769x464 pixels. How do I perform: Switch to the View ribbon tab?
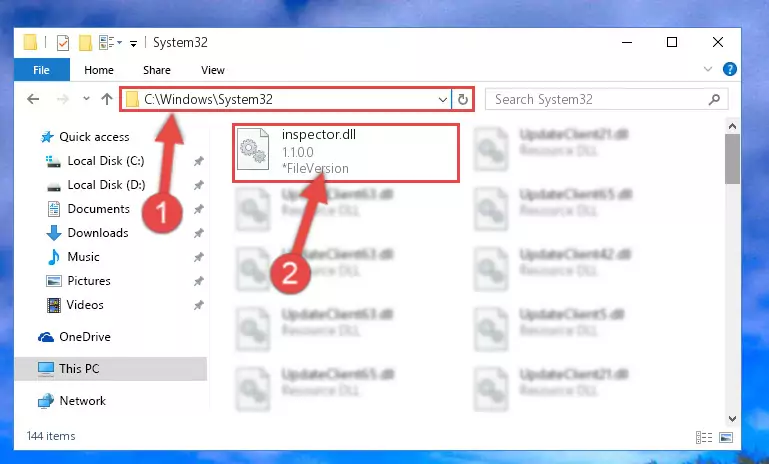tap(213, 70)
